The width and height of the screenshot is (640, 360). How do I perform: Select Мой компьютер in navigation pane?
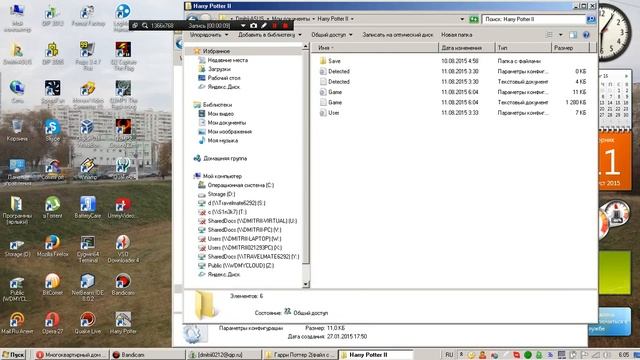(222, 176)
